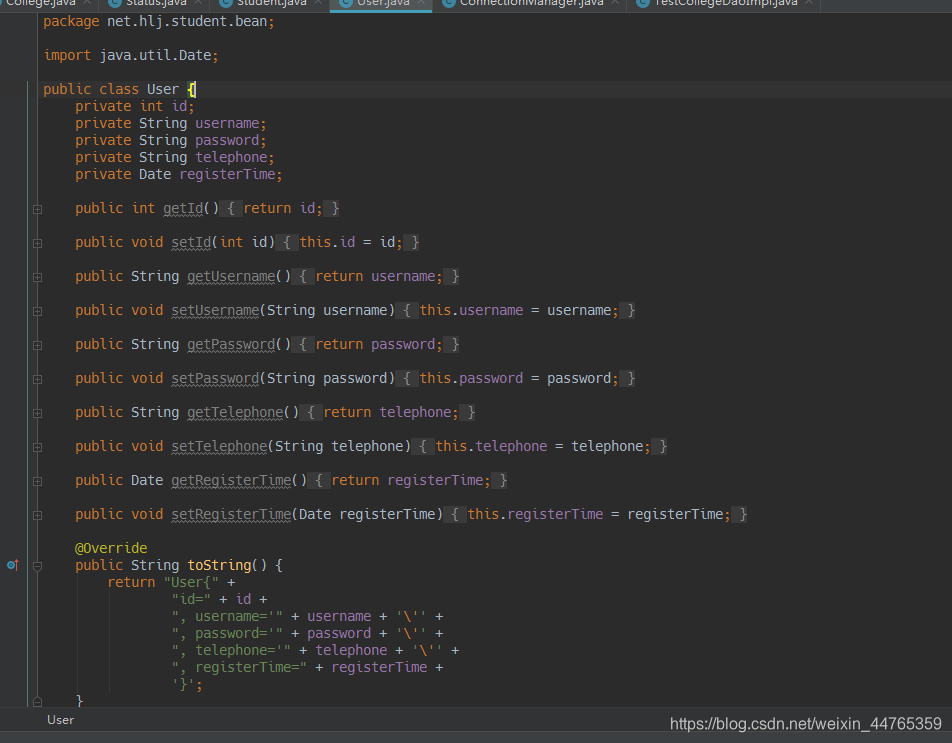952x743 pixels.
Task: Collapse the toString() method with gutter minus
Action: (x=37, y=566)
